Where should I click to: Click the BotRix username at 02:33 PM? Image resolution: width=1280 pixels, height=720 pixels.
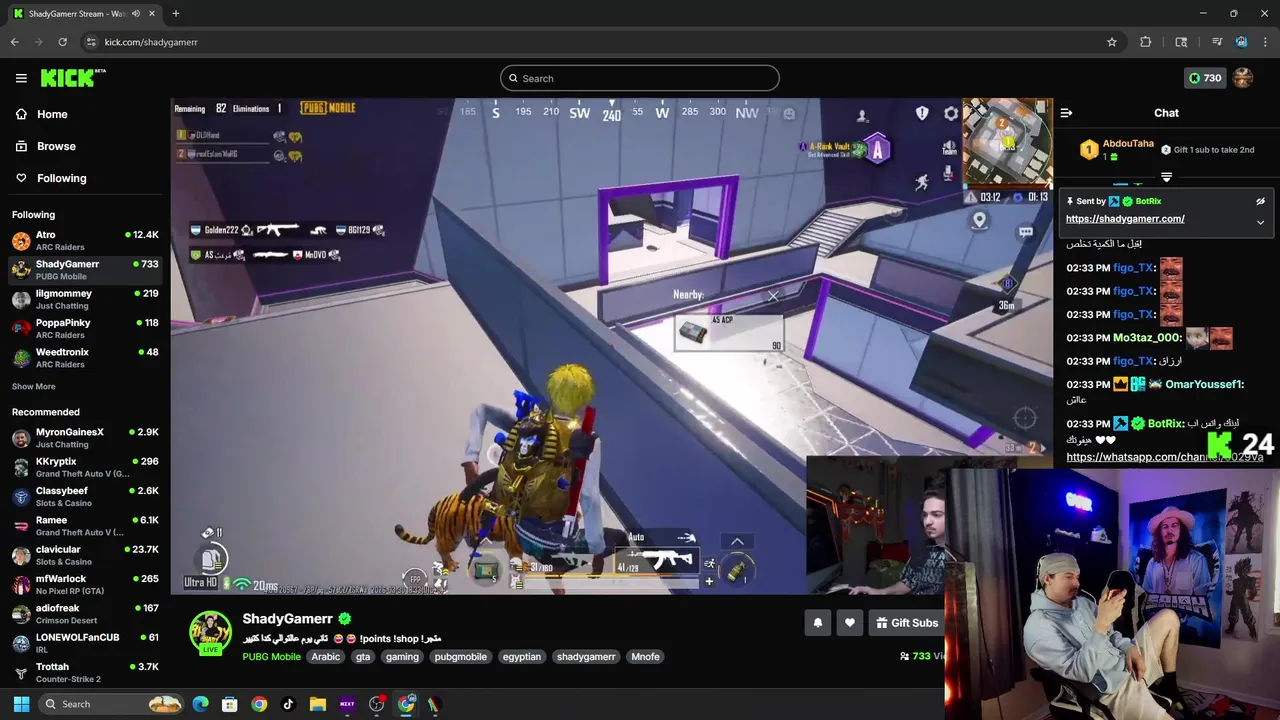point(1166,424)
